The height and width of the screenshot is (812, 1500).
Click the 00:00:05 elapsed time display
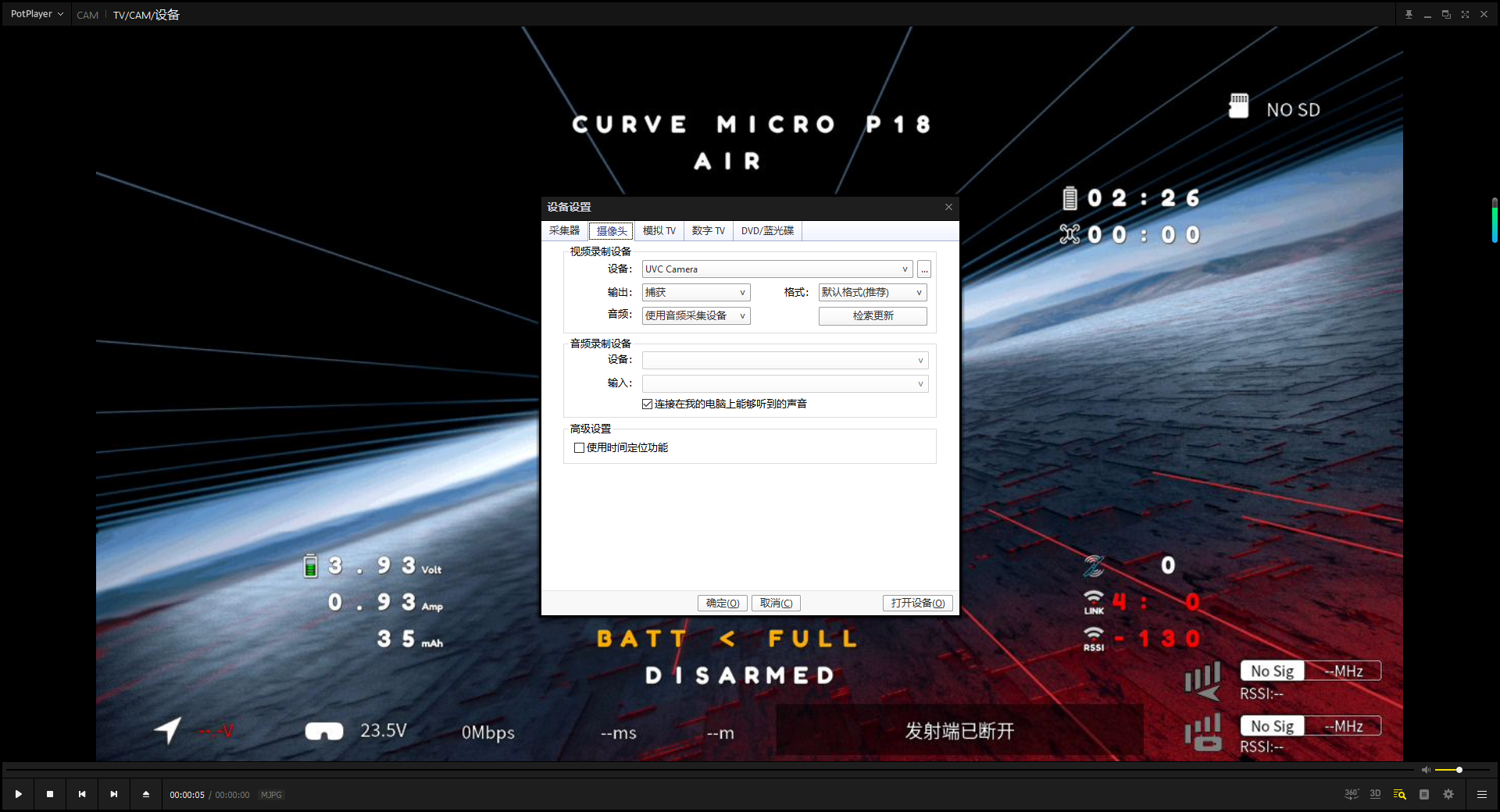(187, 795)
